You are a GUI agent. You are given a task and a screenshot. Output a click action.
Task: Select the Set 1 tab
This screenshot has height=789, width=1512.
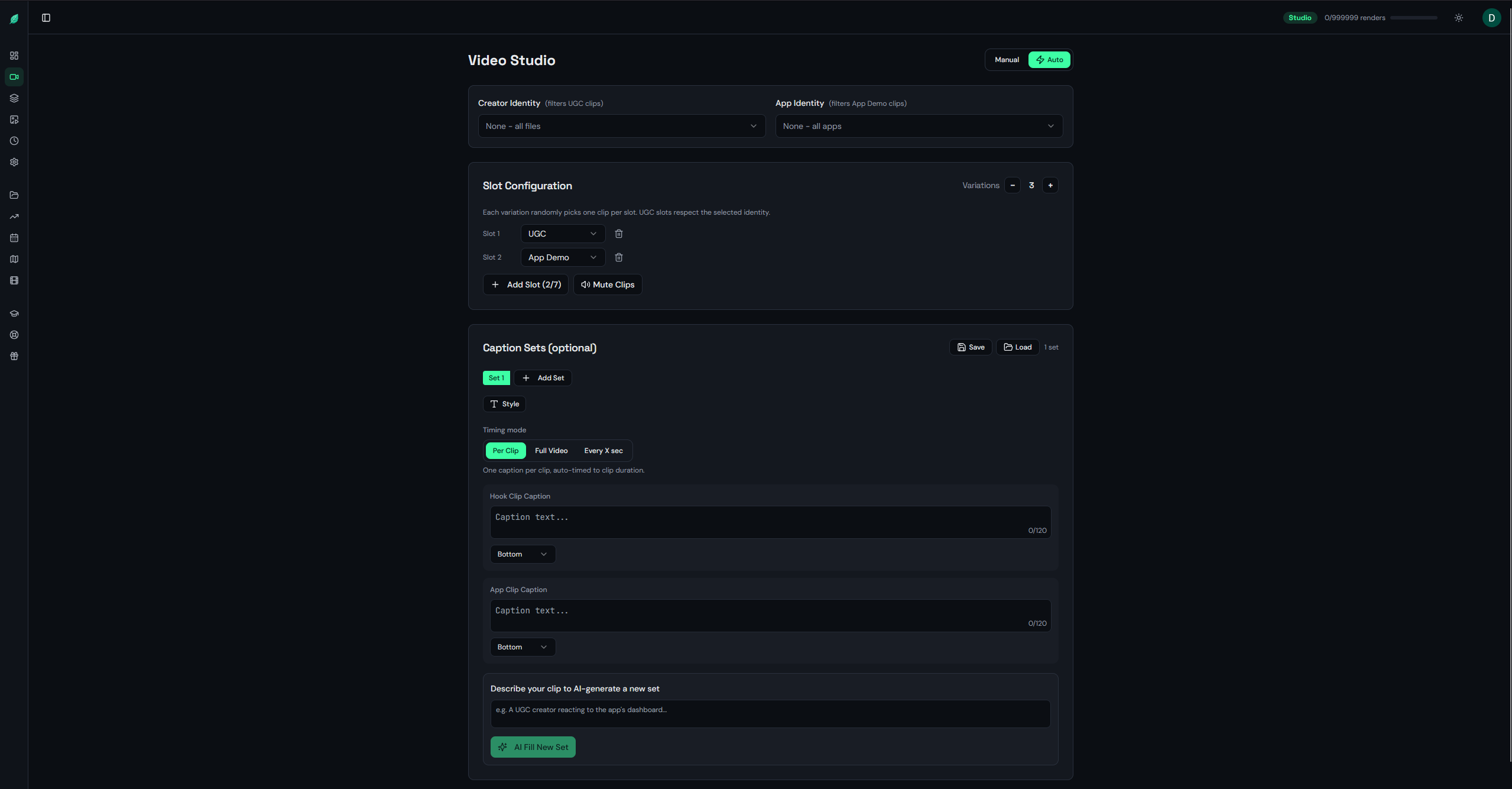[496, 378]
